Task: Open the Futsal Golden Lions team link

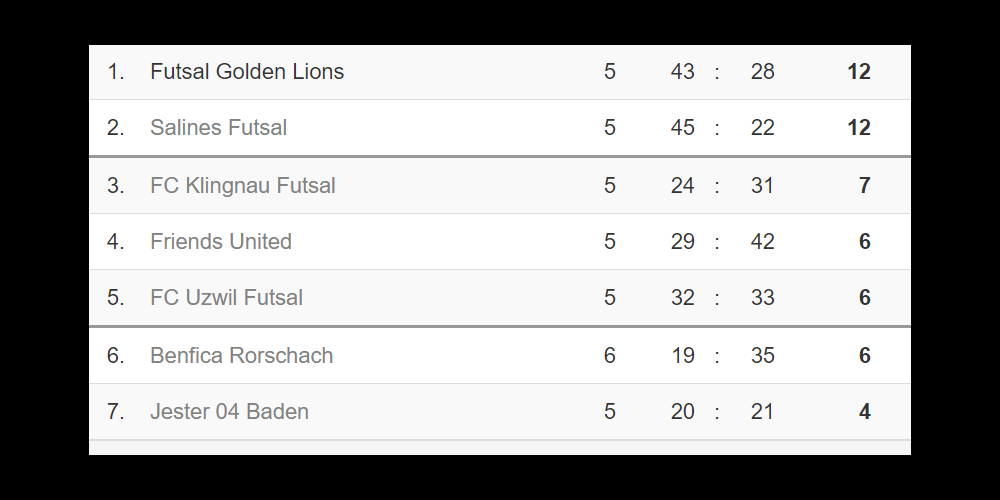Action: [x=247, y=72]
